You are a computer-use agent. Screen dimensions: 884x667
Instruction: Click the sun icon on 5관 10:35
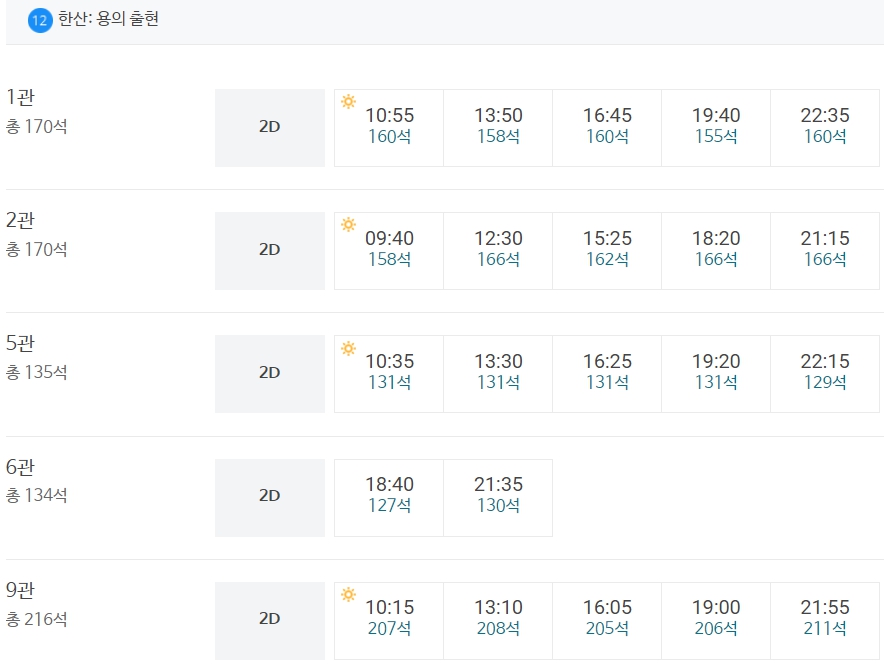348,348
